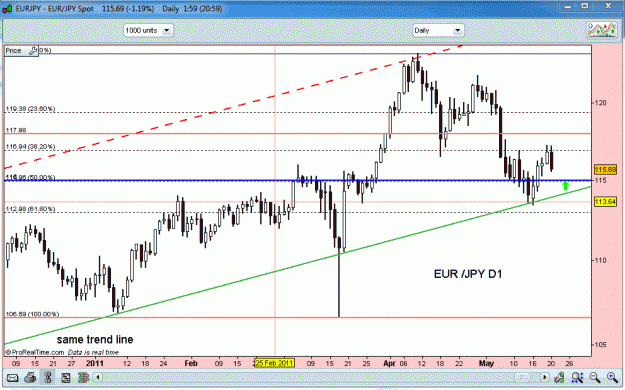Click the 'EUR /JPY D1' text annotation
Screen dimensions: 625x390
pos(468,274)
